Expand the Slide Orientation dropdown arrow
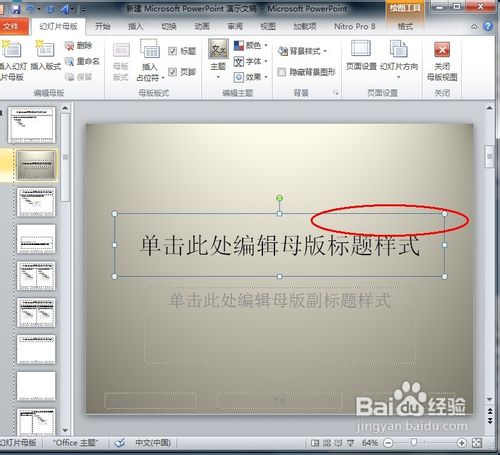The image size is (500, 455). [x=399, y=77]
